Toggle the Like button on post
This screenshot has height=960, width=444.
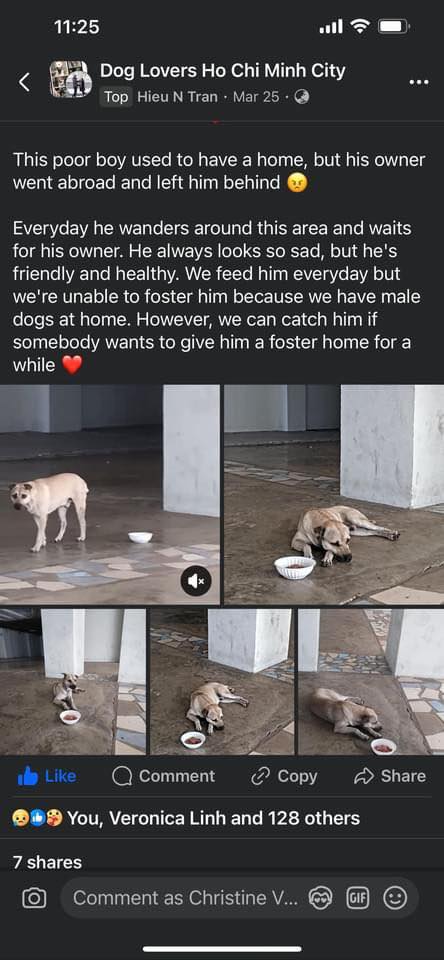47,776
